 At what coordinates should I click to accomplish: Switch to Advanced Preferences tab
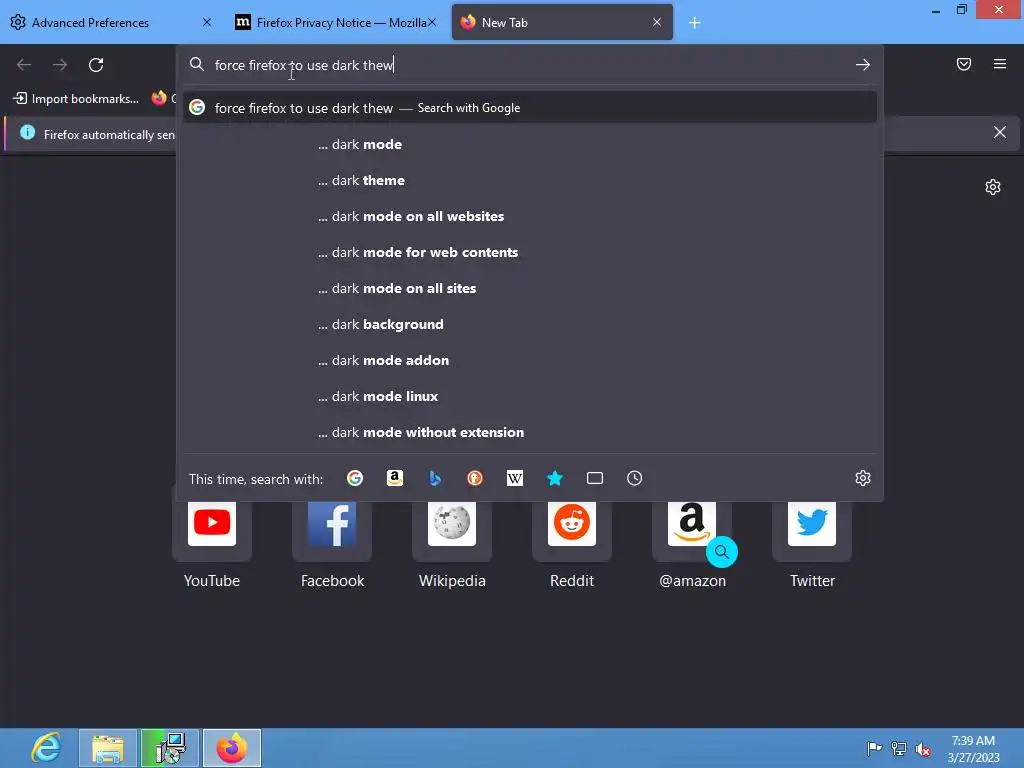click(111, 22)
